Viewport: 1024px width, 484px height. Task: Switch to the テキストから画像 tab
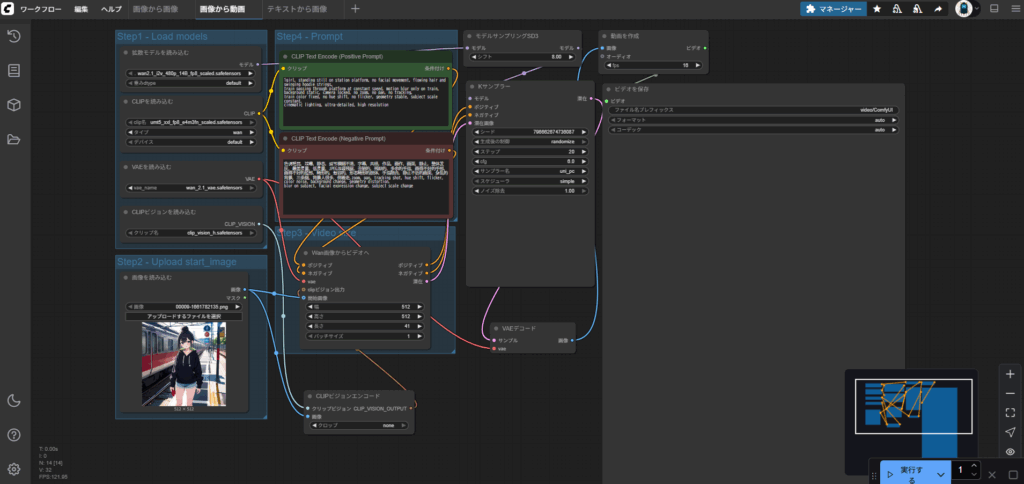[296, 9]
